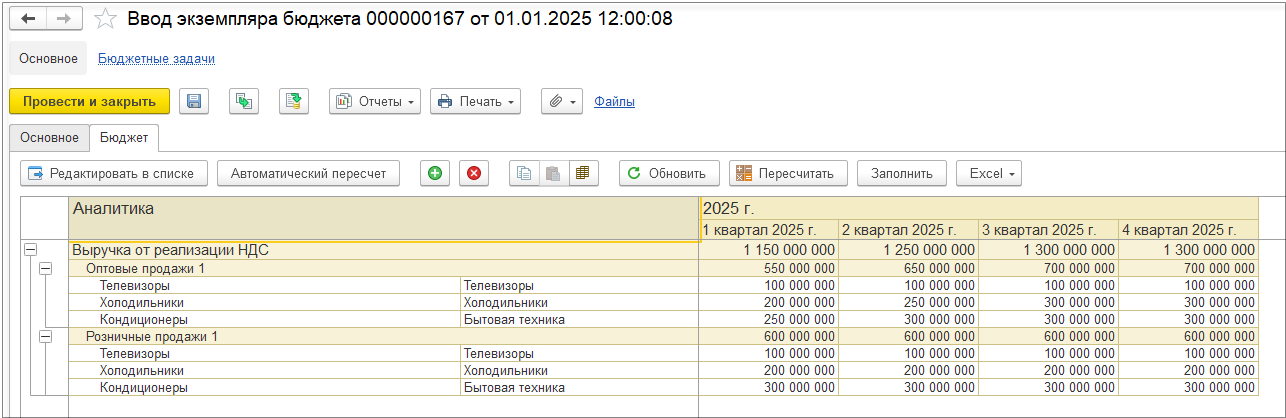Viewport: 1286px width, 418px height.
Task: Collapse the Выручка от реализации НДС group
Action: click(x=30, y=251)
